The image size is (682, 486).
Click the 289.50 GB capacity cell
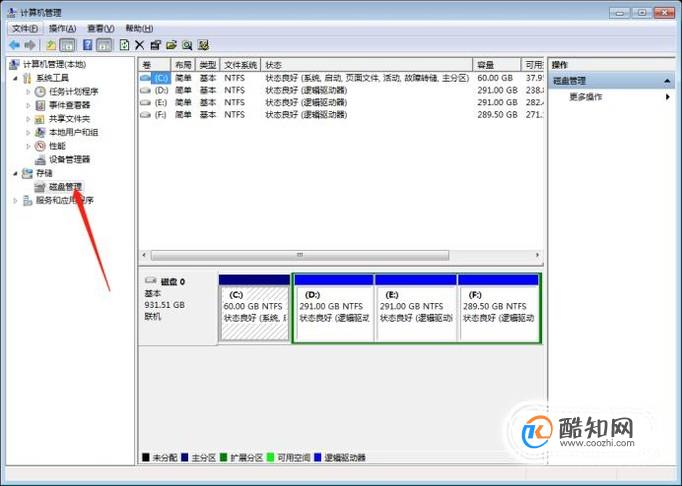coord(497,114)
